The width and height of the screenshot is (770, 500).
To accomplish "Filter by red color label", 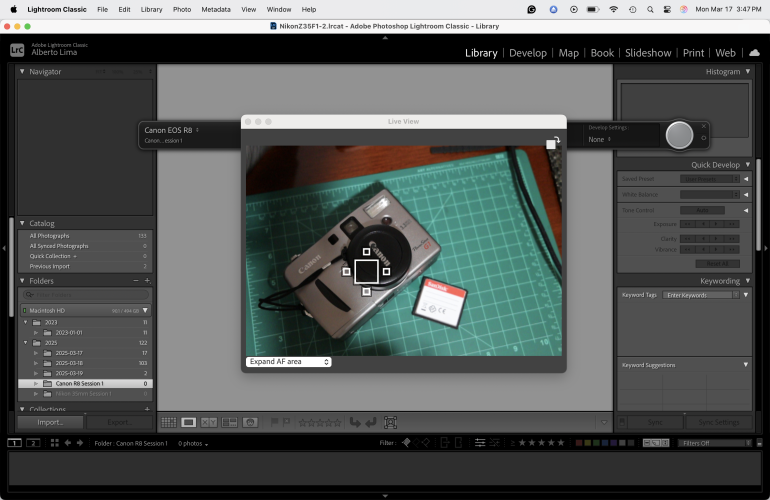I will tap(579, 443).
